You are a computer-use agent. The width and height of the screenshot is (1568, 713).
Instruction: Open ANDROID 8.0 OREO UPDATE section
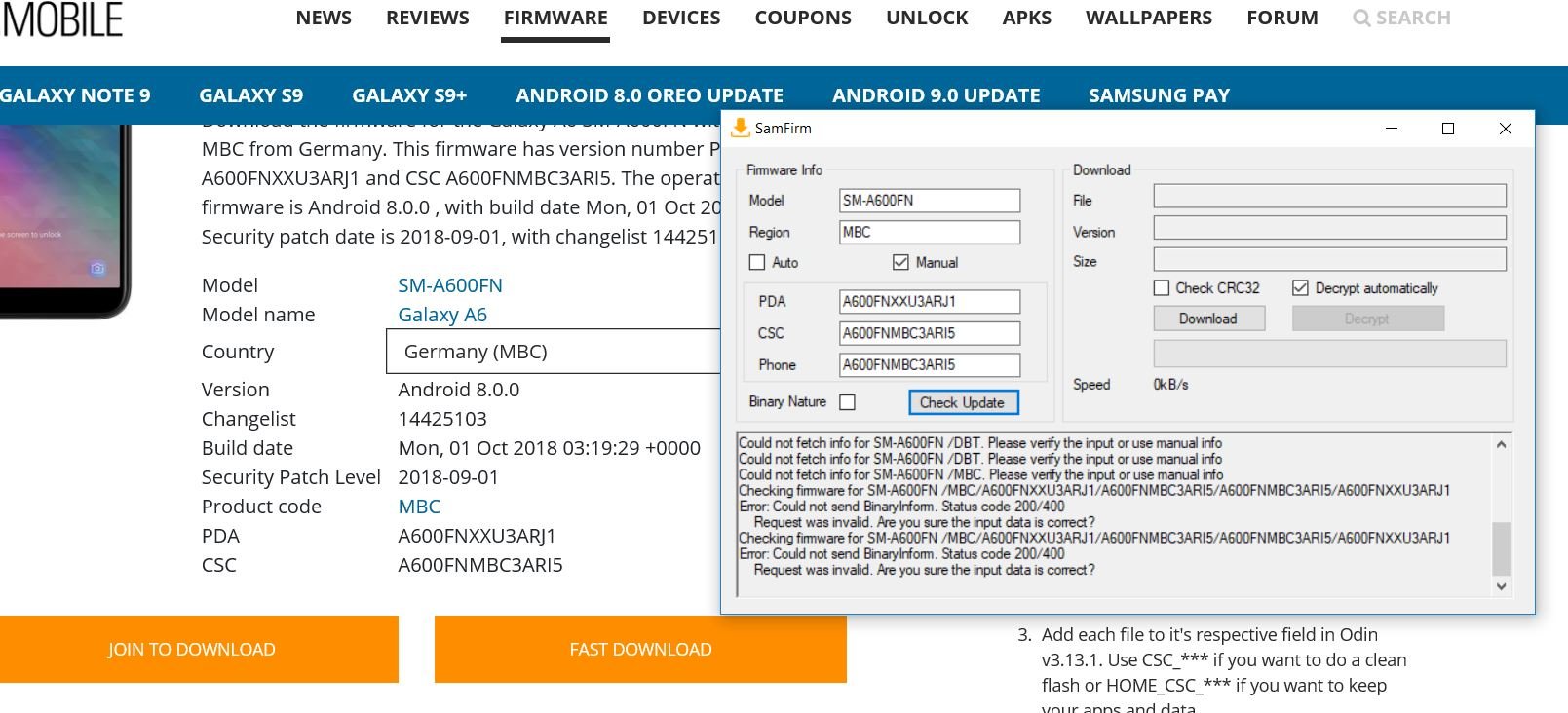pyautogui.click(x=649, y=95)
